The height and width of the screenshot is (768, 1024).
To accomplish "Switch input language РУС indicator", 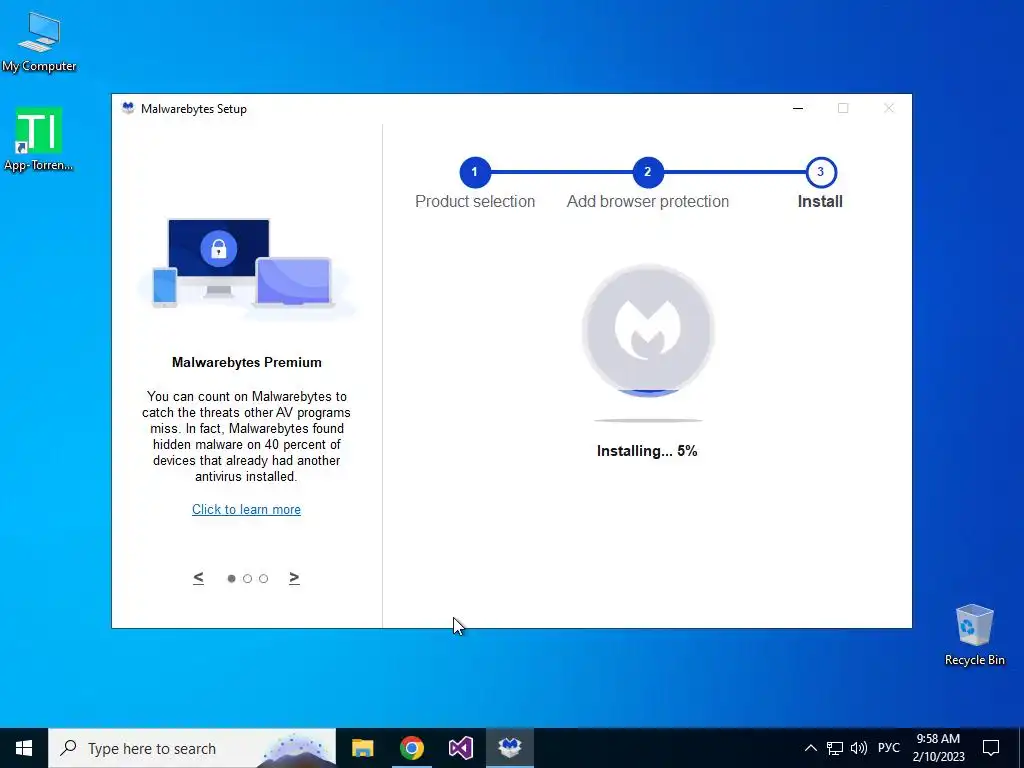I will [x=889, y=748].
